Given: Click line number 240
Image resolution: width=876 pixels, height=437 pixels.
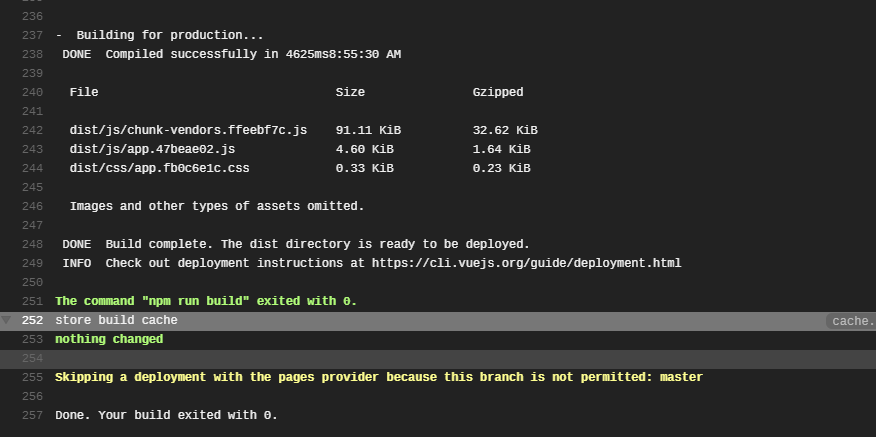Looking at the screenshot, I should (x=32, y=92).
